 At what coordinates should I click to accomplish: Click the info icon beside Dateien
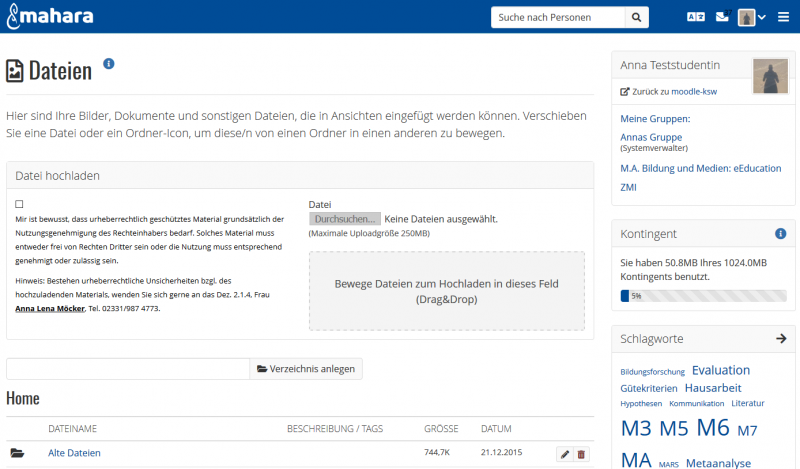pos(109,64)
